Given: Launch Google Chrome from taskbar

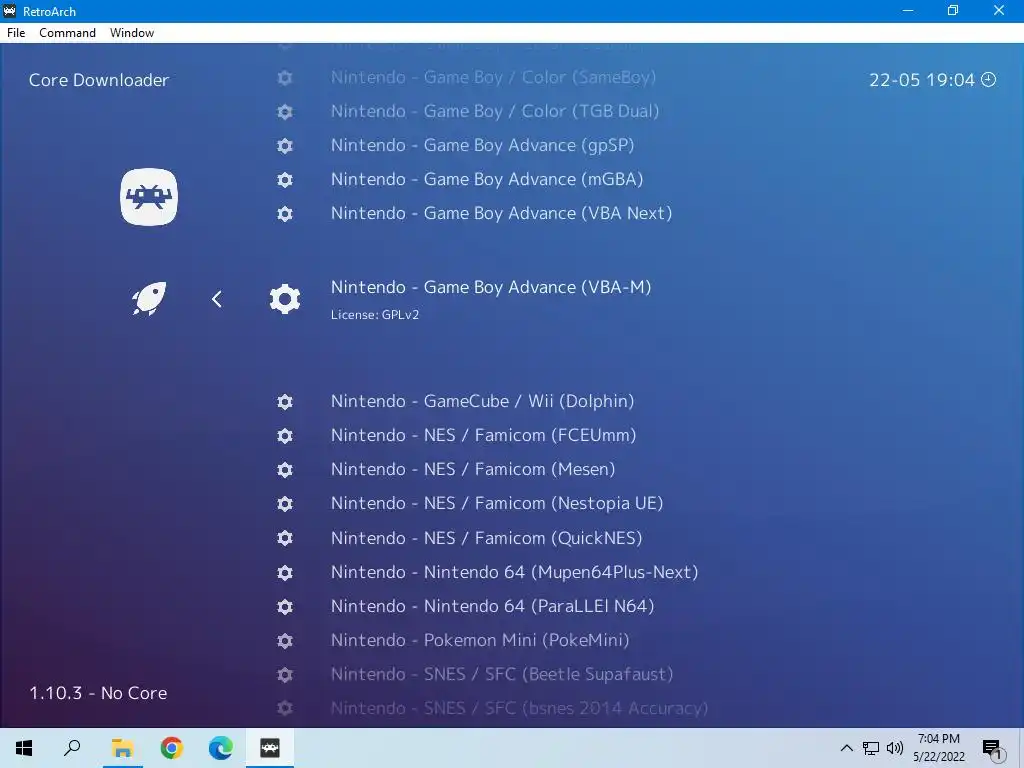Looking at the screenshot, I should click(172, 748).
